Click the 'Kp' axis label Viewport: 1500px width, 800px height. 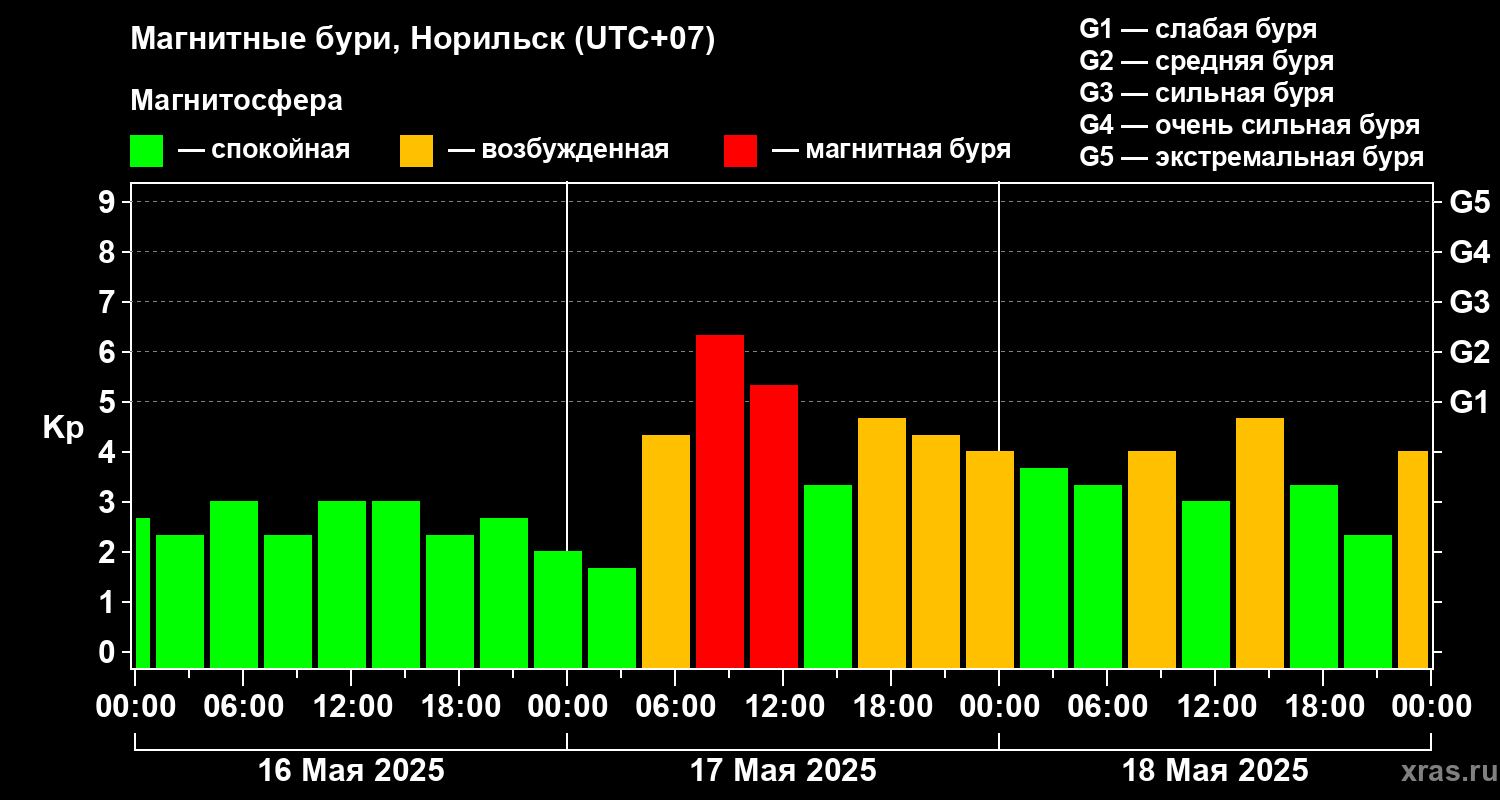point(63,428)
